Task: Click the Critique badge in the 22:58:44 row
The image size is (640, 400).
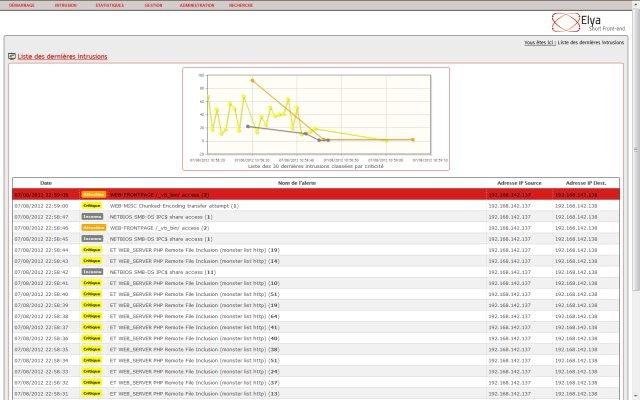Action: (x=91, y=250)
